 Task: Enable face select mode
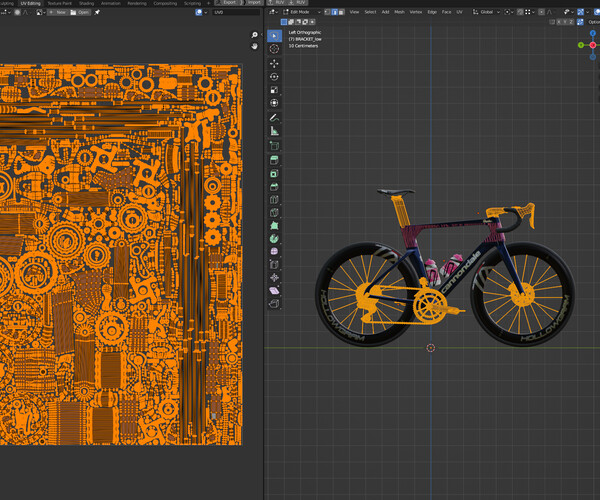click(341, 12)
